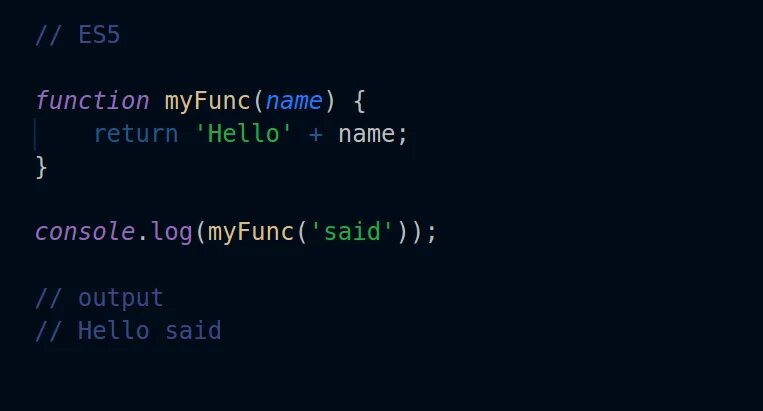Click the 'return' keyword
Screen dimensions: 763x411
(136, 134)
